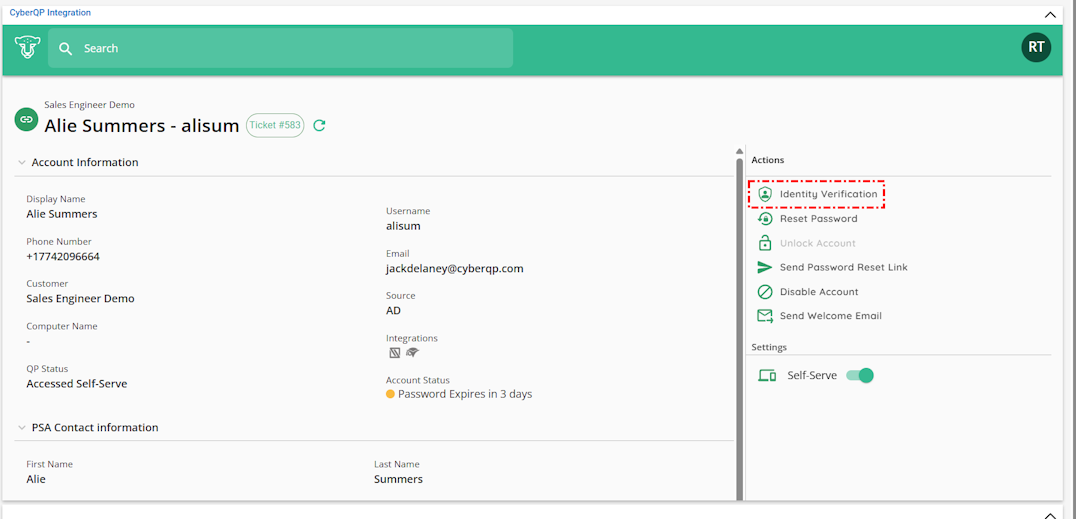Click the vertical scrollbar of account panel
Image resolution: width=1076 pixels, height=519 pixels.
(740, 328)
